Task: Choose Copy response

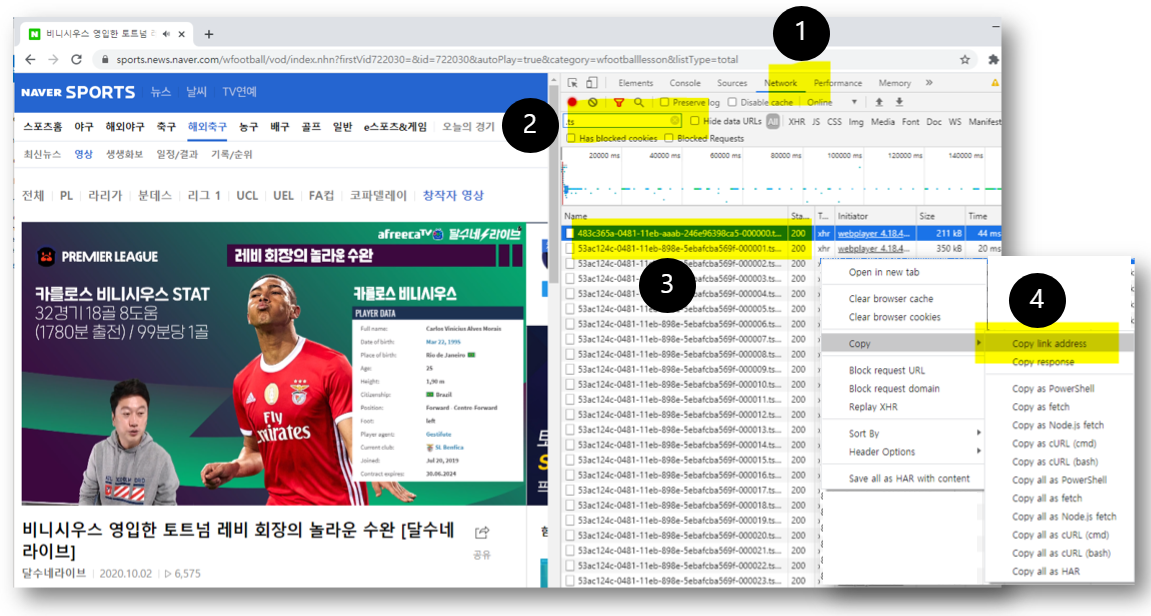Action: 1042,362
